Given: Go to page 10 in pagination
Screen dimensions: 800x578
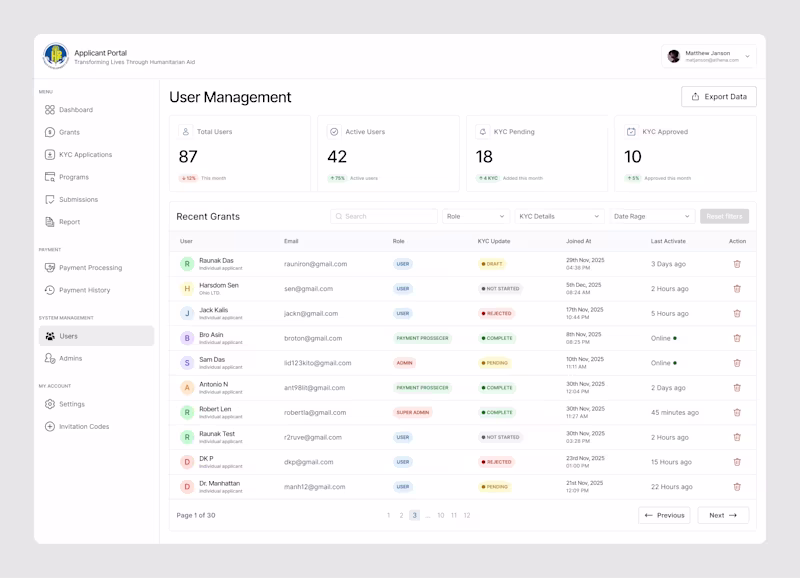Looking at the screenshot, I should (x=441, y=515).
